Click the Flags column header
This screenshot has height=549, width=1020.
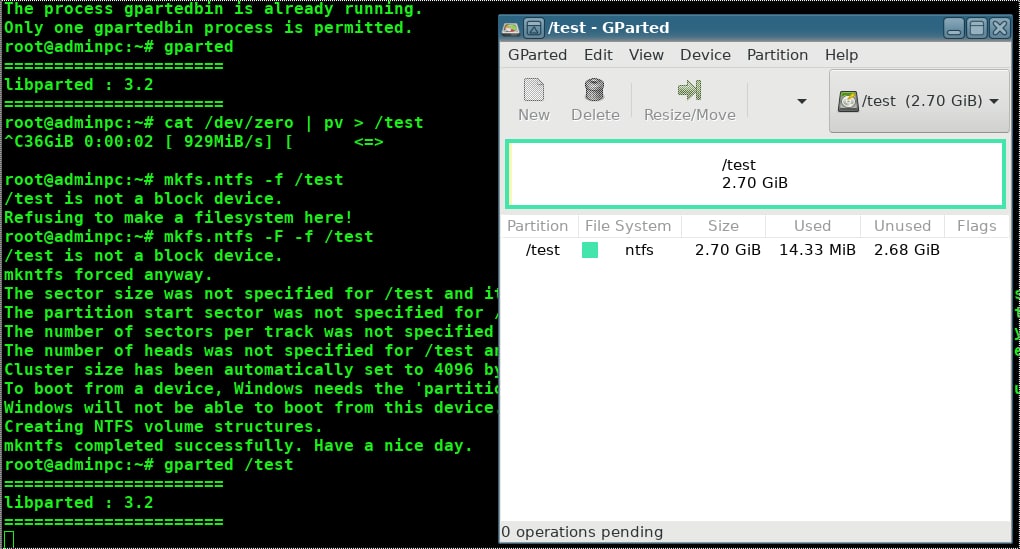(x=976, y=226)
